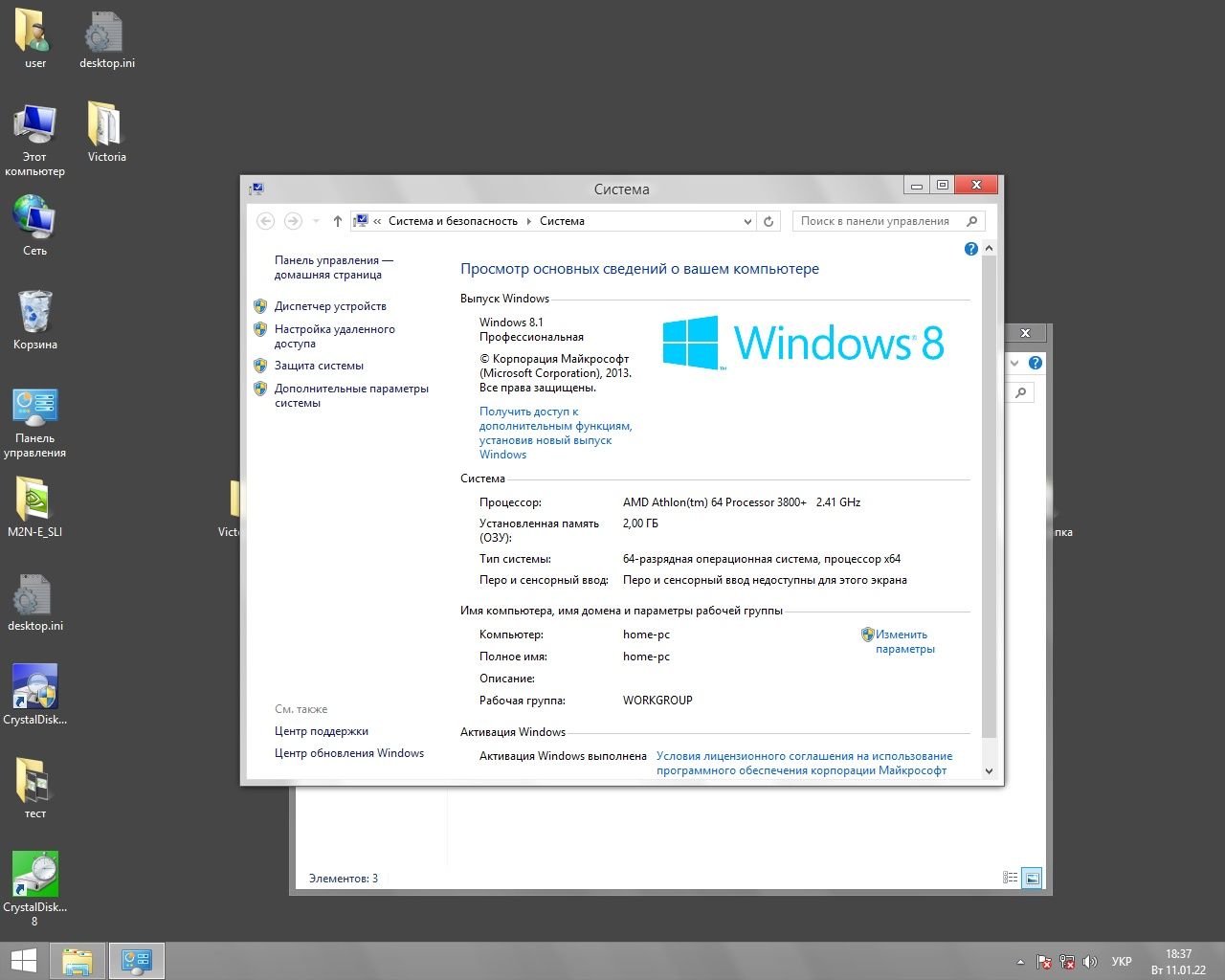Open the Victoria folder beside Этот компьютер
The width and height of the screenshot is (1225, 980).
[106, 133]
